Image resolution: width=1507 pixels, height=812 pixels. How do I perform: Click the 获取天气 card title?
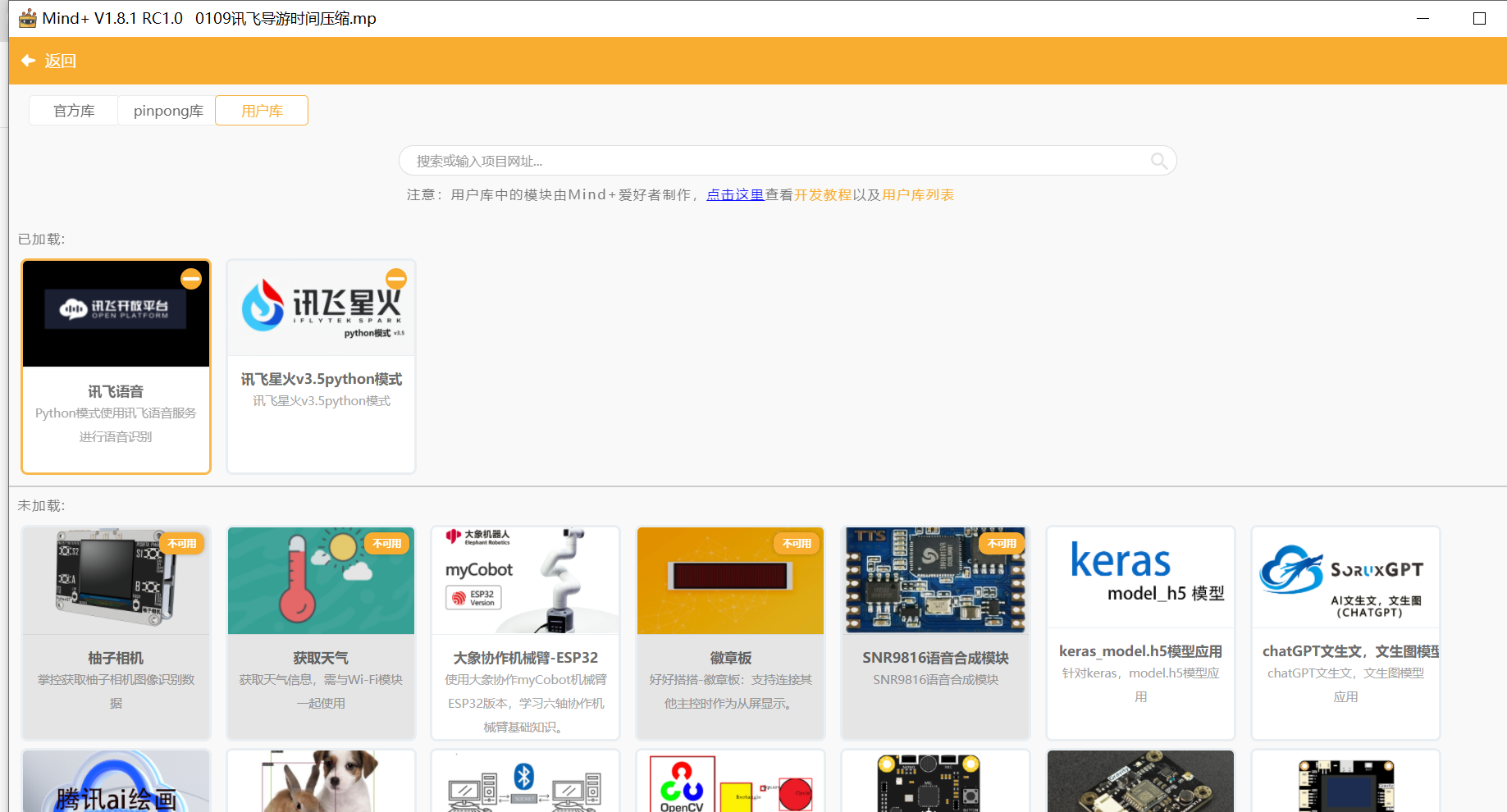pos(321,658)
